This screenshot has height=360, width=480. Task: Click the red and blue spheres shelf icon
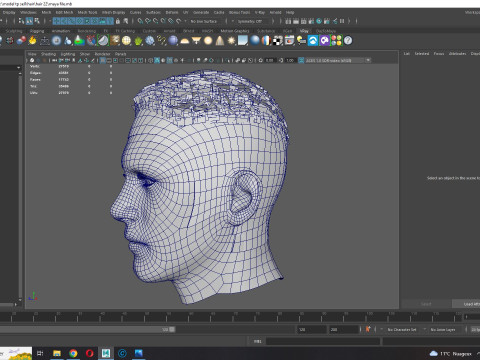[x=21, y=41]
